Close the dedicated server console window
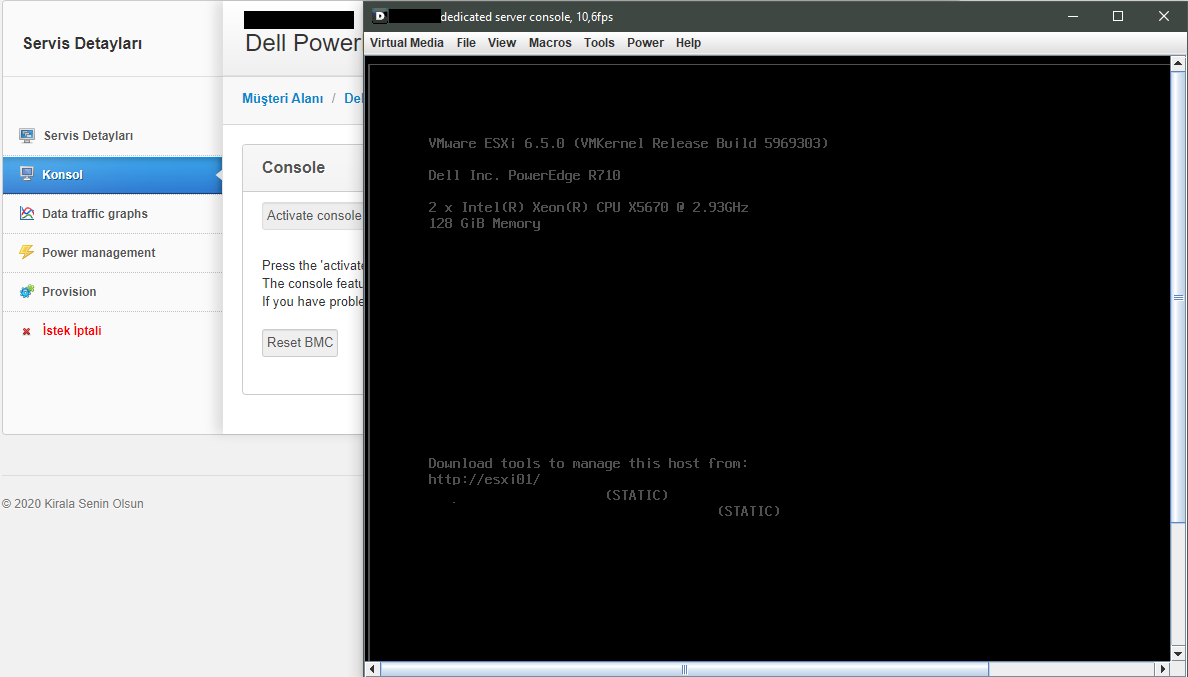This screenshot has width=1188, height=677. point(1164,16)
